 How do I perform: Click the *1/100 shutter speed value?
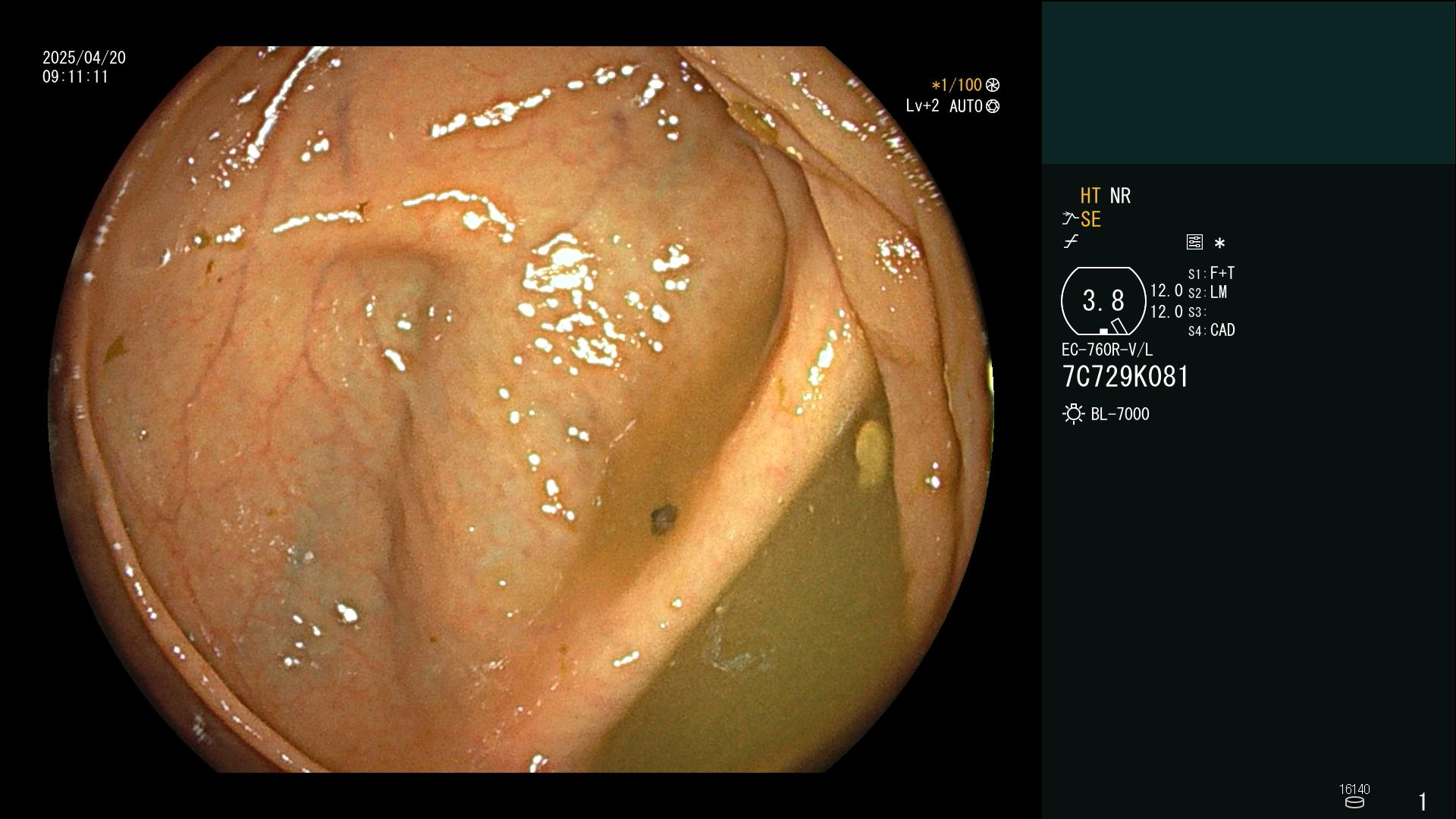pyautogui.click(x=956, y=86)
